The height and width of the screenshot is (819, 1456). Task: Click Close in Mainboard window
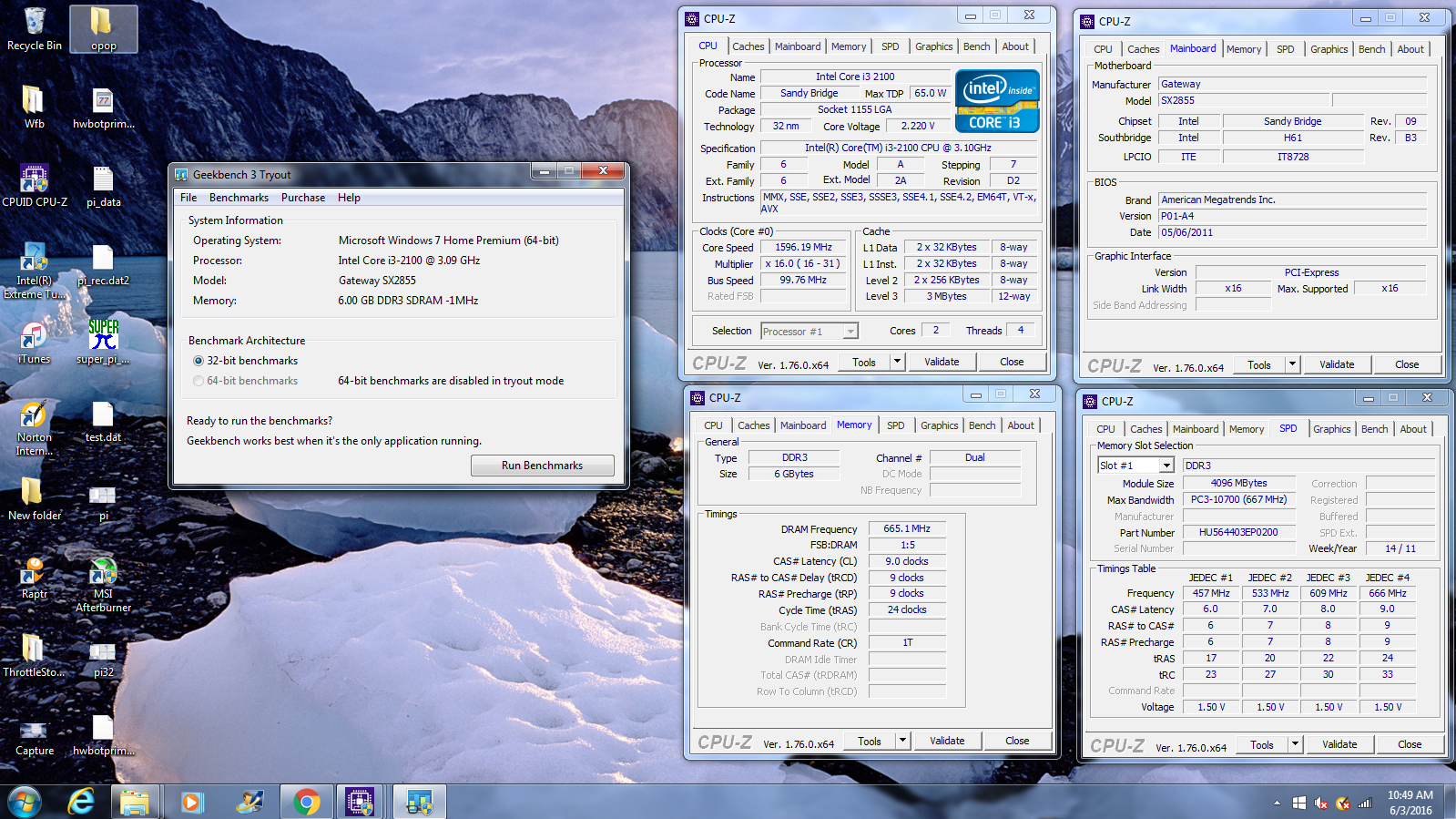1407,364
